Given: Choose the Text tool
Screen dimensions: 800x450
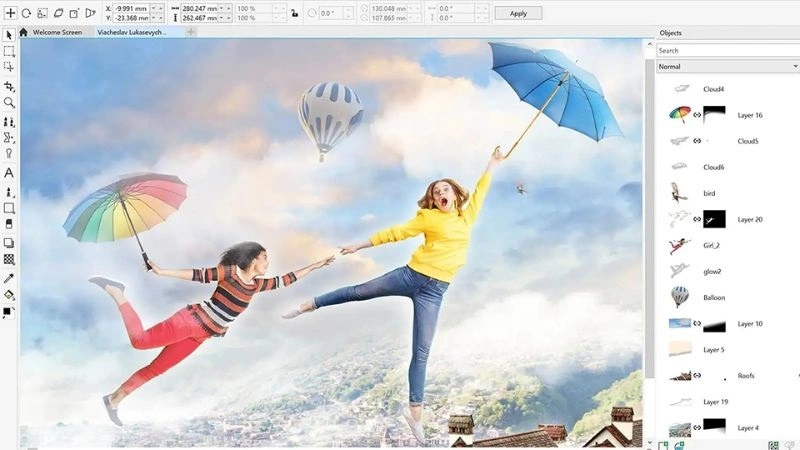Looking at the screenshot, I should pyautogui.click(x=9, y=172).
